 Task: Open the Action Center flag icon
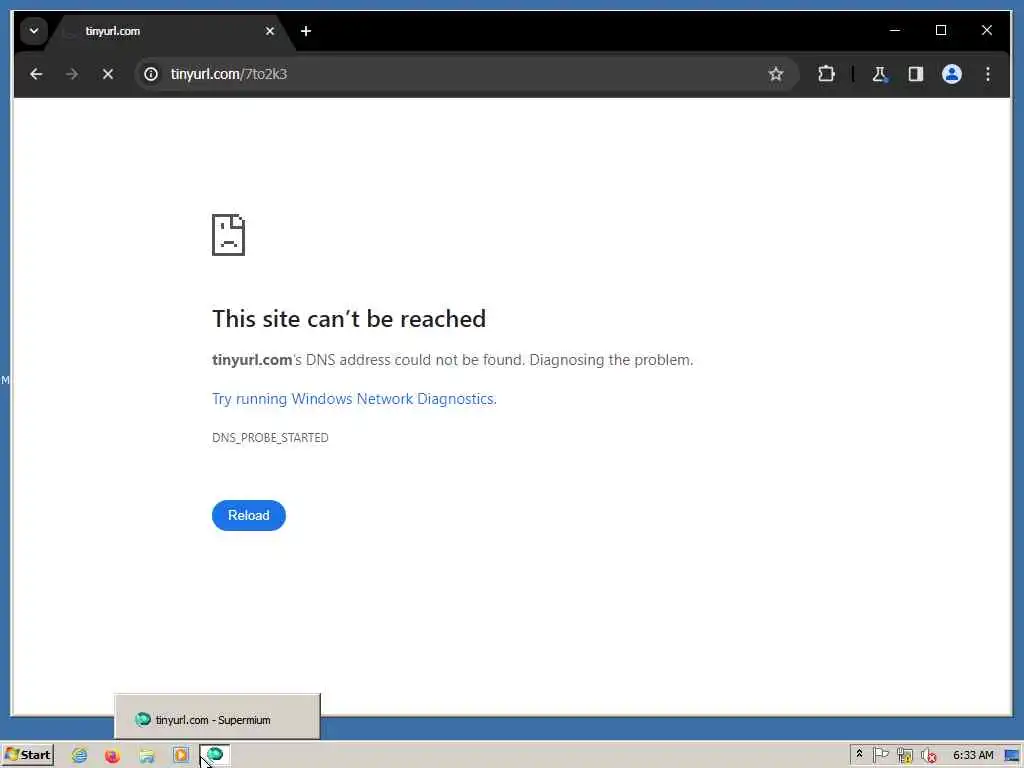(881, 755)
